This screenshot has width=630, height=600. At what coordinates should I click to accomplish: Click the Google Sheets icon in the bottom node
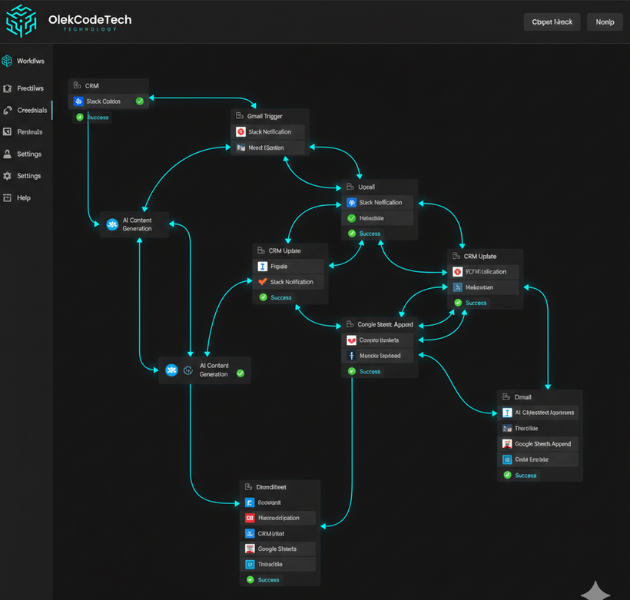[x=250, y=549]
